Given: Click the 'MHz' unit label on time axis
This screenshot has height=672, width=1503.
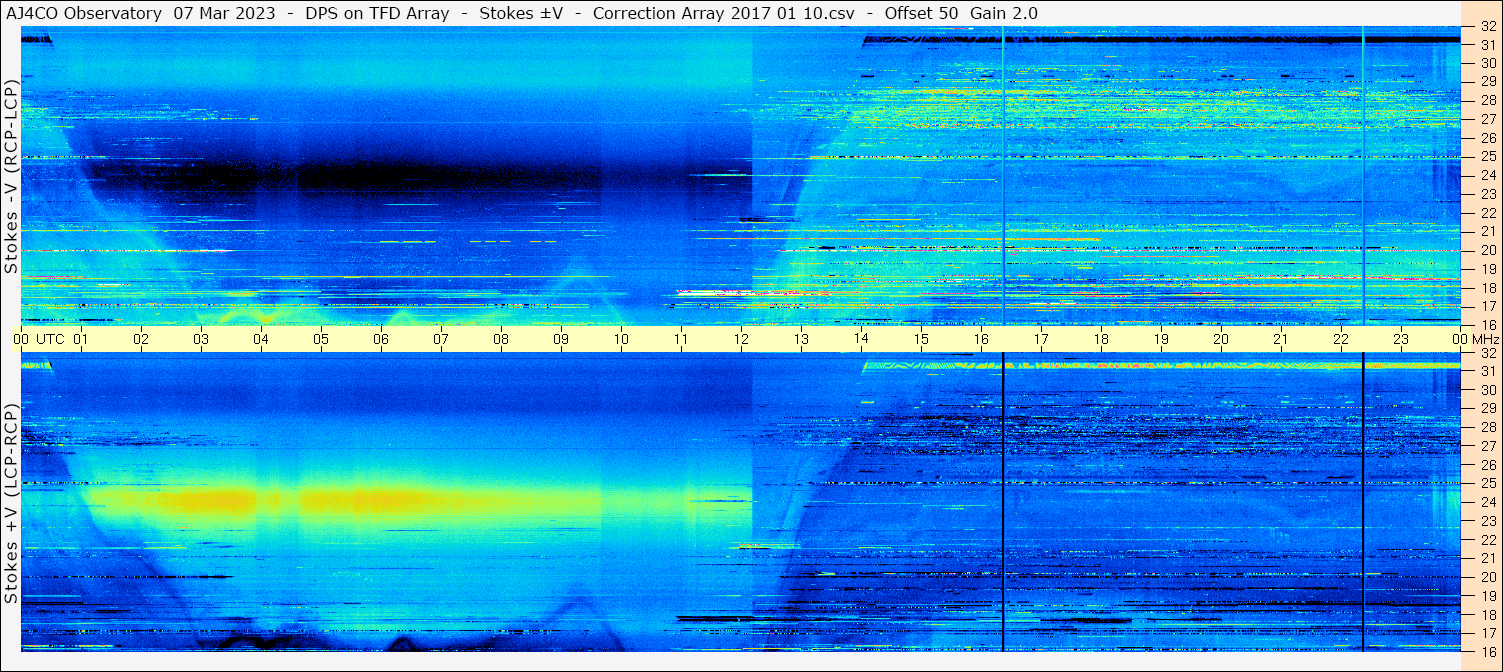Looking at the screenshot, I should [1485, 339].
